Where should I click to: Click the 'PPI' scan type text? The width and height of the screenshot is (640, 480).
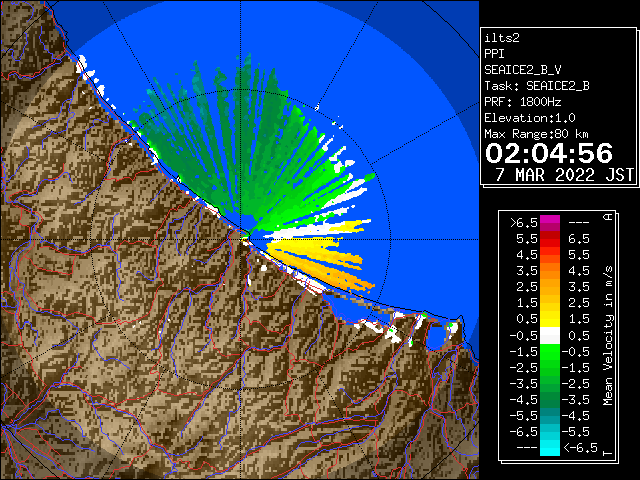tap(494, 54)
